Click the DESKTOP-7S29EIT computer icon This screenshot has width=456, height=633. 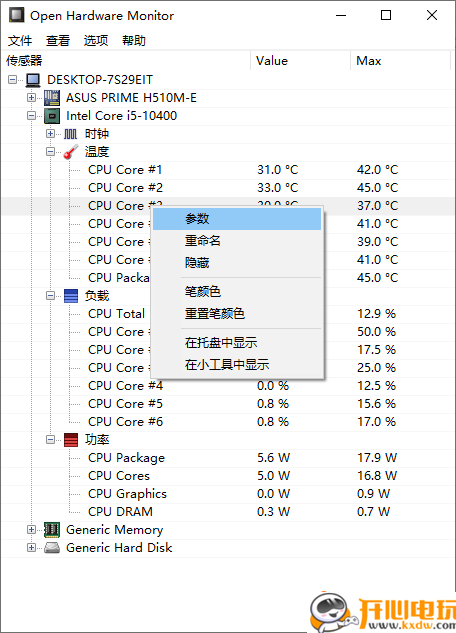coord(33,80)
